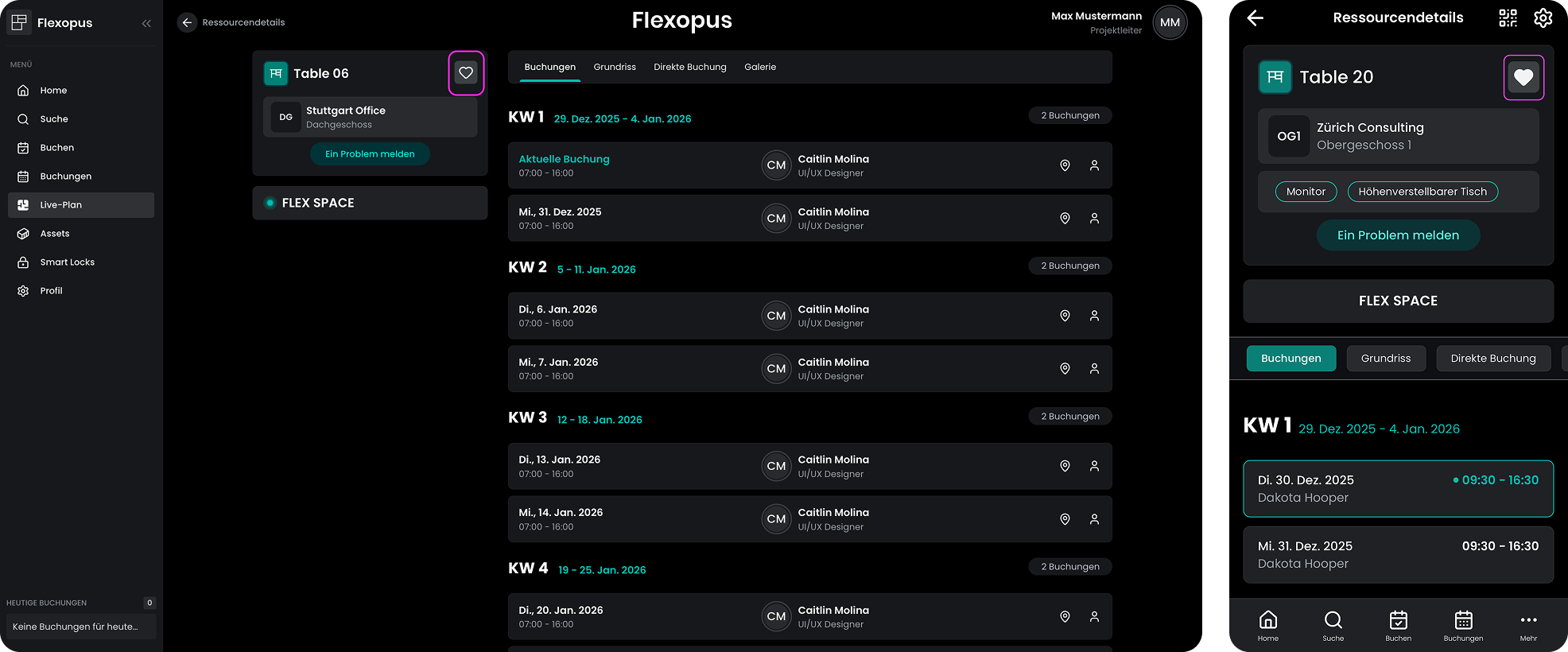Tap Buchen in mobile bottom navigation

click(x=1398, y=625)
